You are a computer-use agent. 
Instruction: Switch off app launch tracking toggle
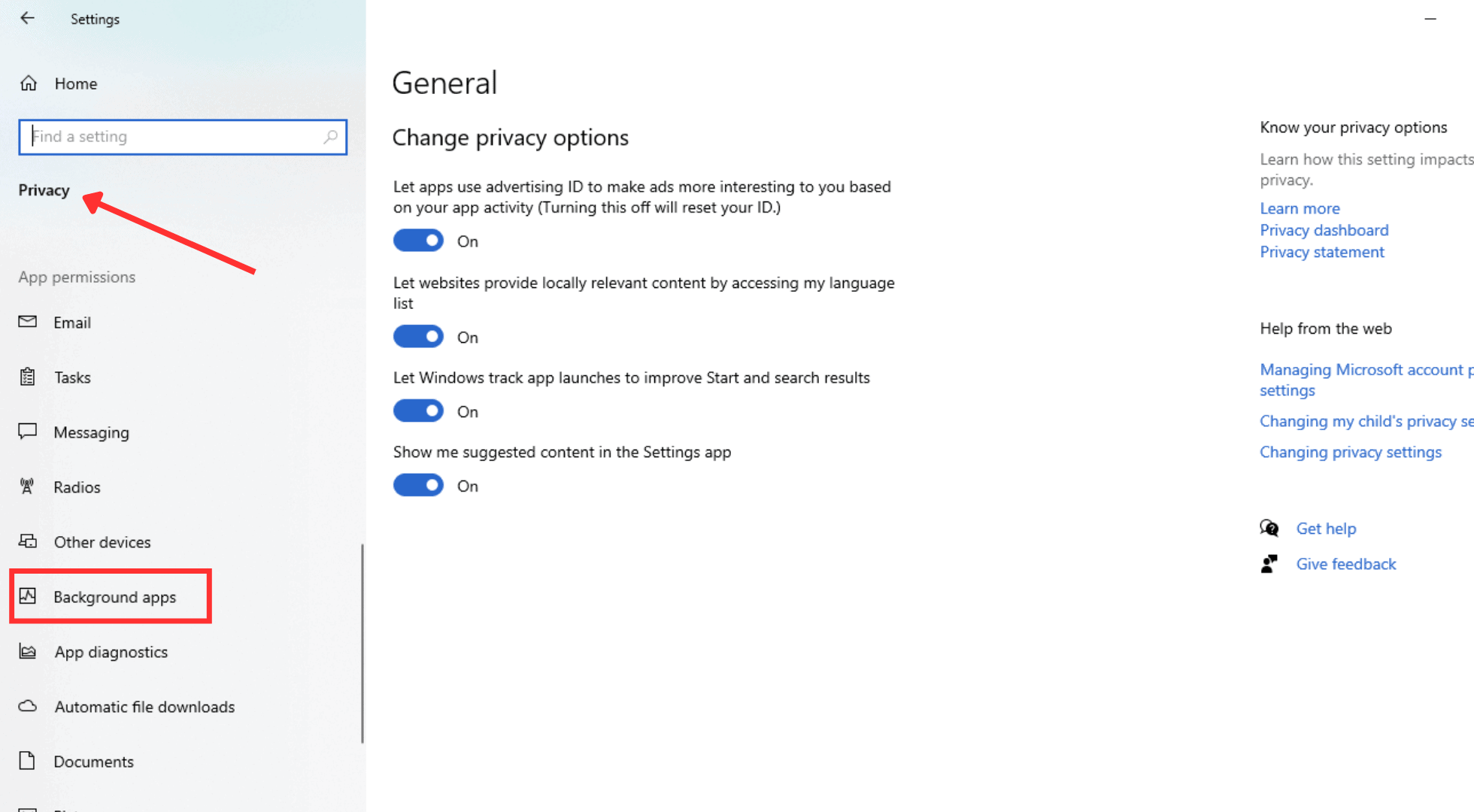[x=418, y=411]
